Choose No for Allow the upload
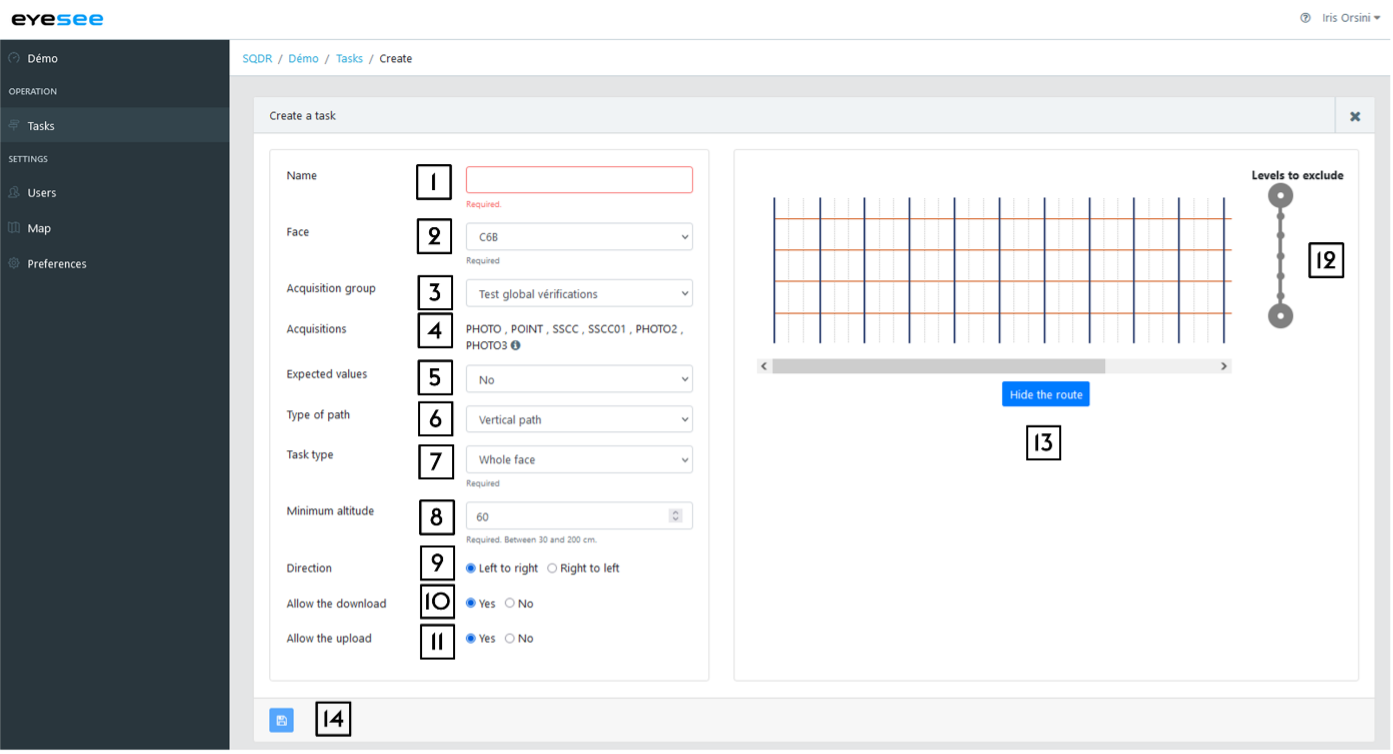The image size is (1393, 754). 510,639
